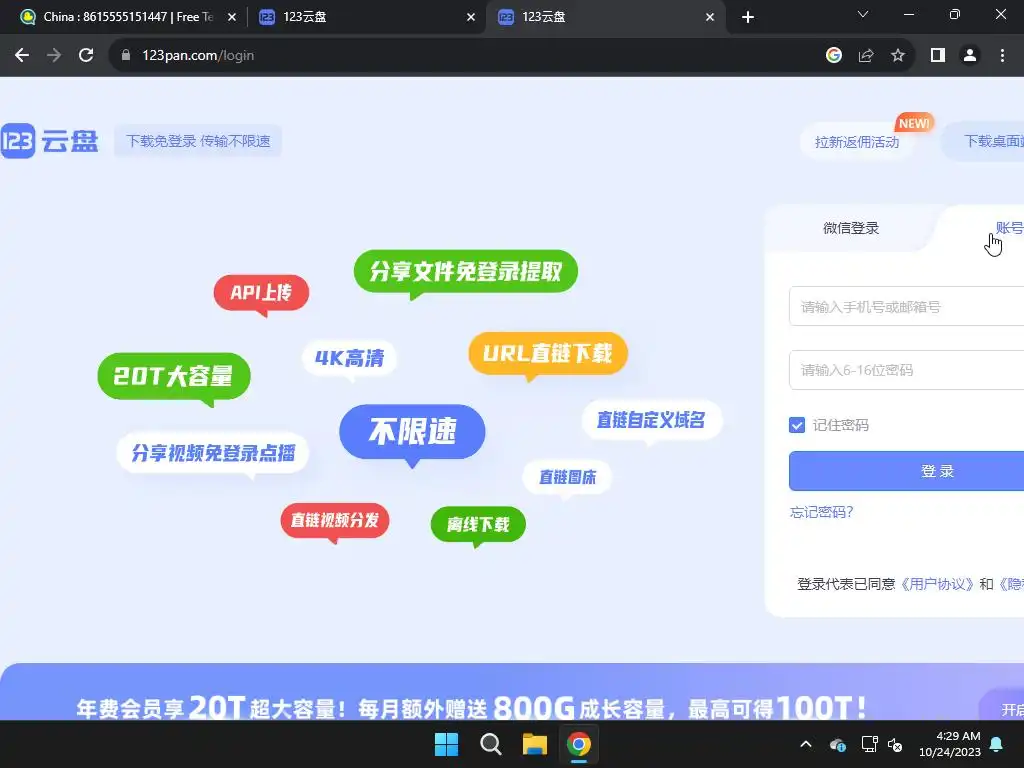The width and height of the screenshot is (1024, 768).
Task: Open 忘记密码? link
Action: (x=821, y=512)
